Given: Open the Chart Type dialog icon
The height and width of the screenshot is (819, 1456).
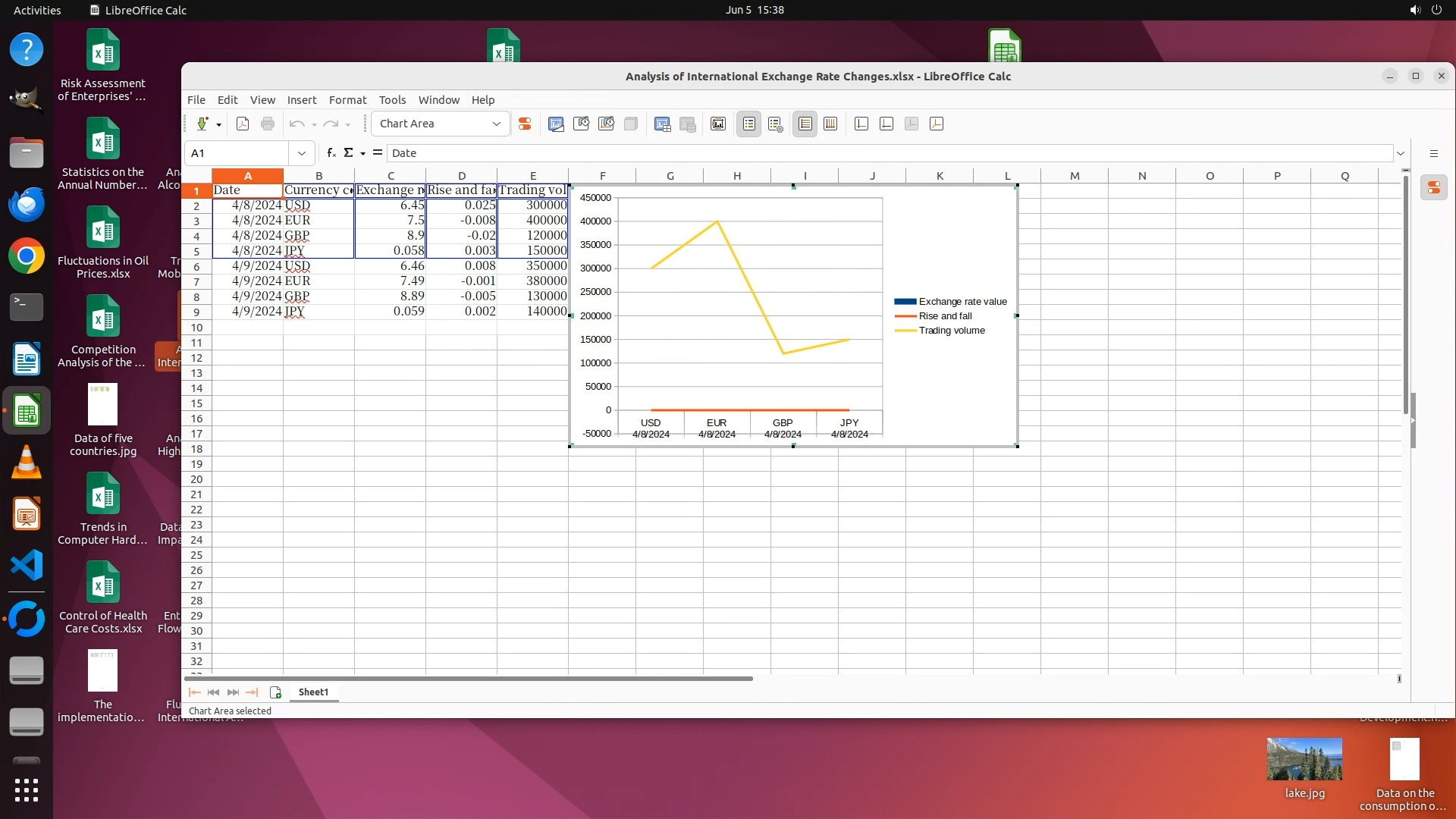Looking at the screenshot, I should [x=556, y=124].
